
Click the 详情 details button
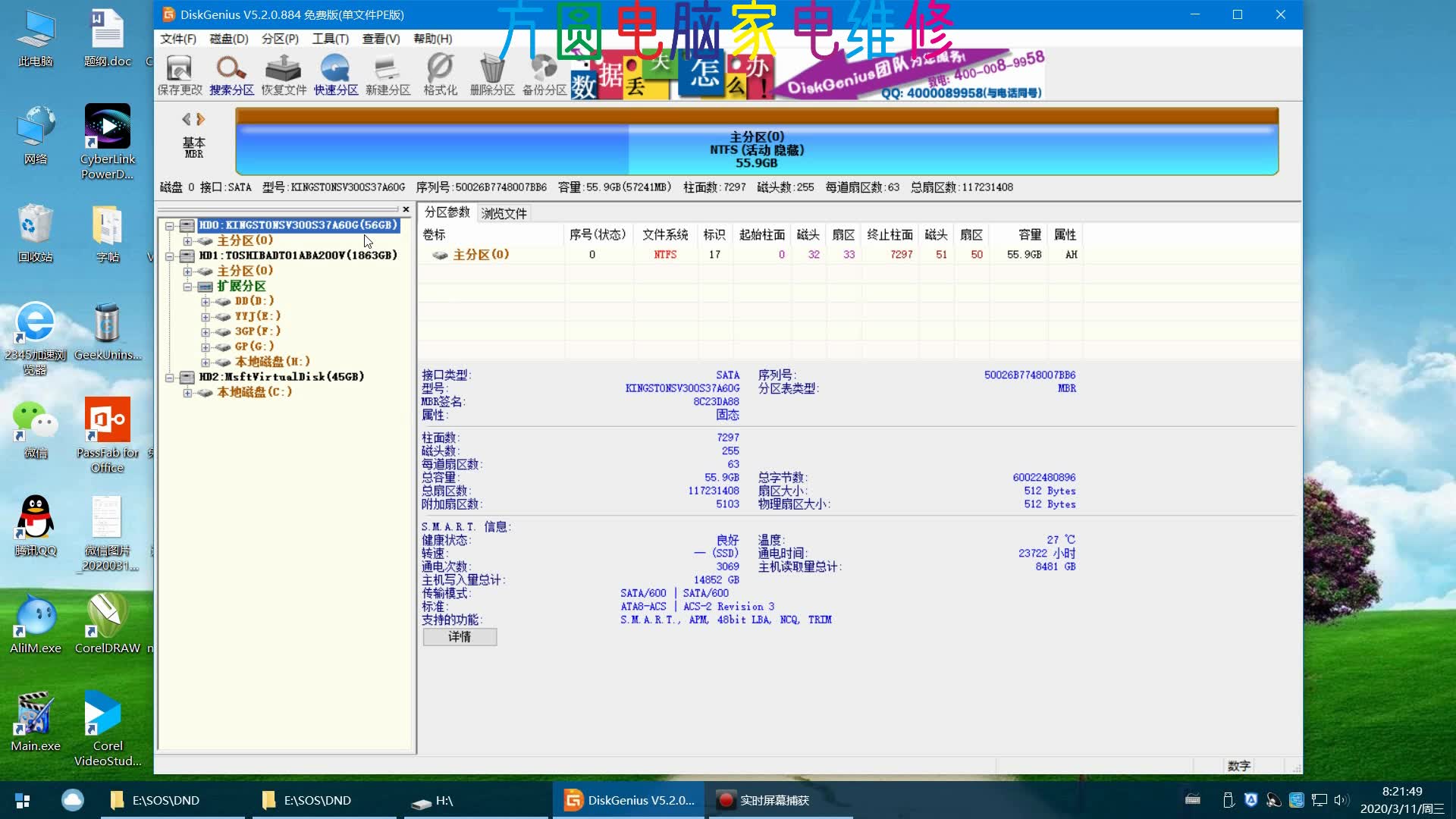click(x=460, y=637)
